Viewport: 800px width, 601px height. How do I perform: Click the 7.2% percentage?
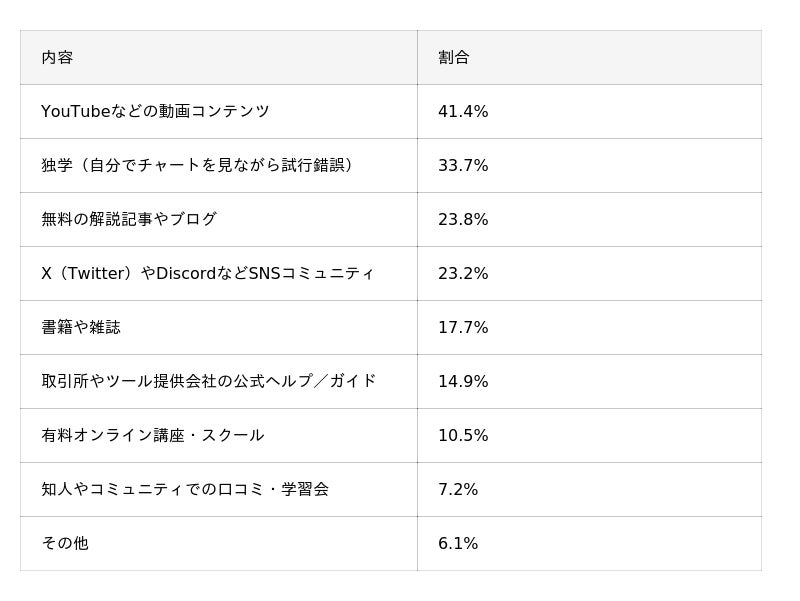point(458,490)
